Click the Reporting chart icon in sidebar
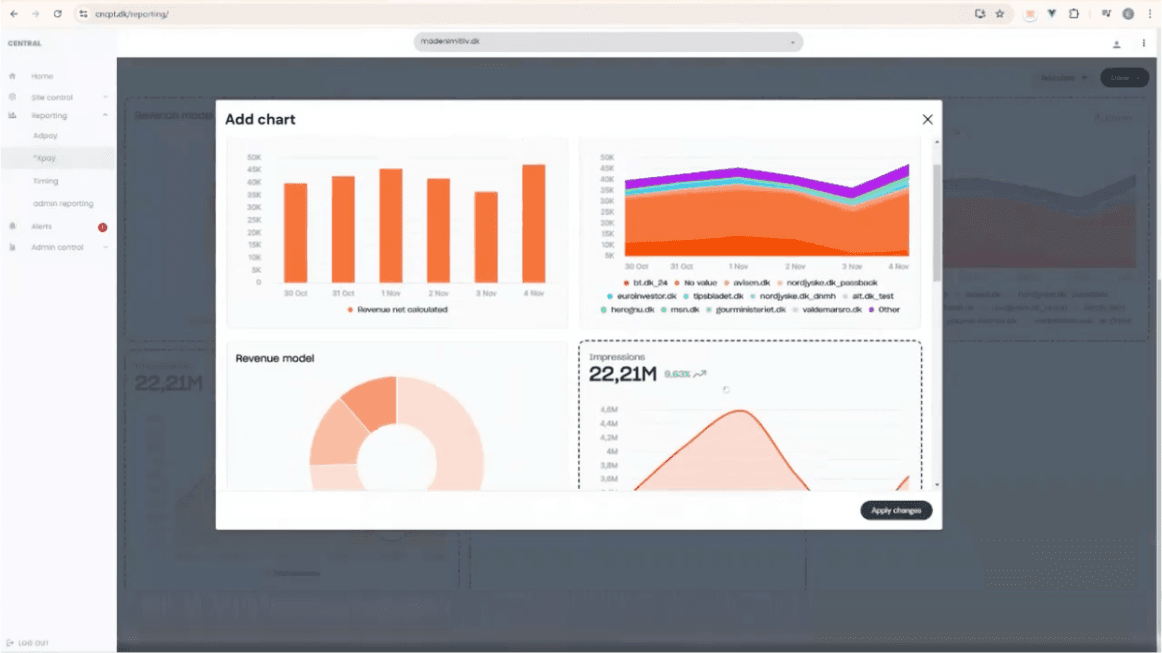1162x653 pixels. (x=13, y=116)
